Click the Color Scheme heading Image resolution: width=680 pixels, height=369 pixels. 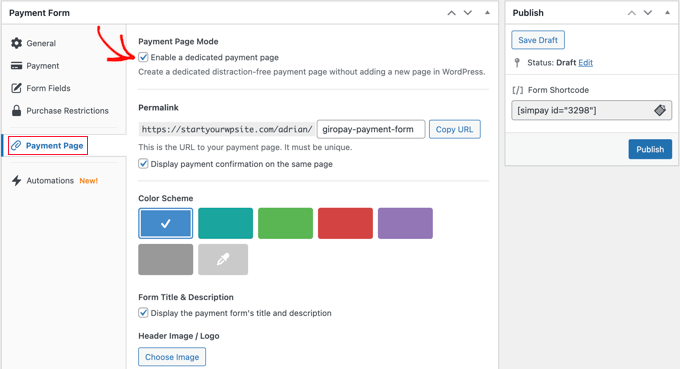tap(166, 198)
